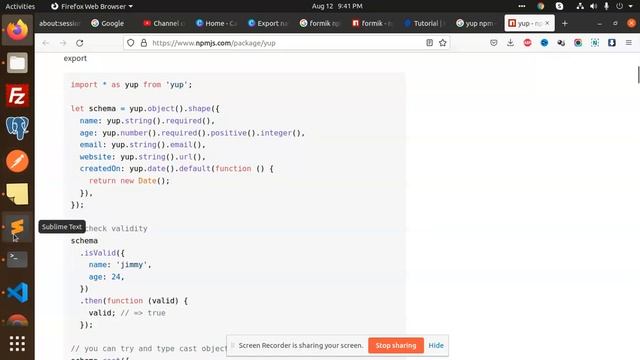Open the Skype tray icon

pyautogui.click(x=560, y=6)
